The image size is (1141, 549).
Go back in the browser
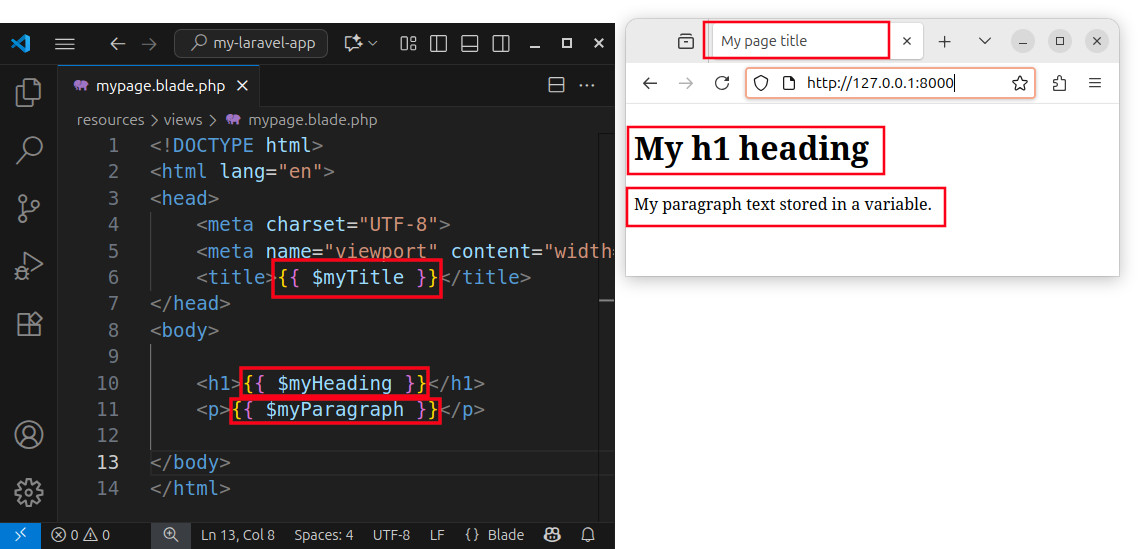pos(650,83)
